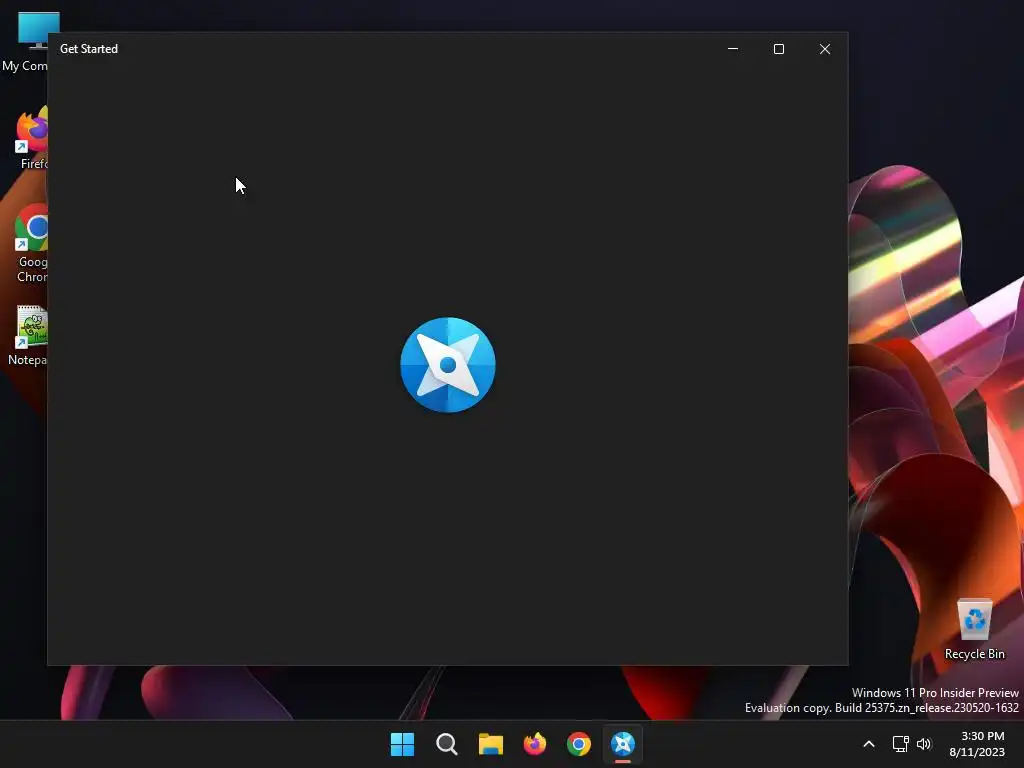Close the Get Started window
Viewport: 1024px width, 768px height.
point(825,49)
